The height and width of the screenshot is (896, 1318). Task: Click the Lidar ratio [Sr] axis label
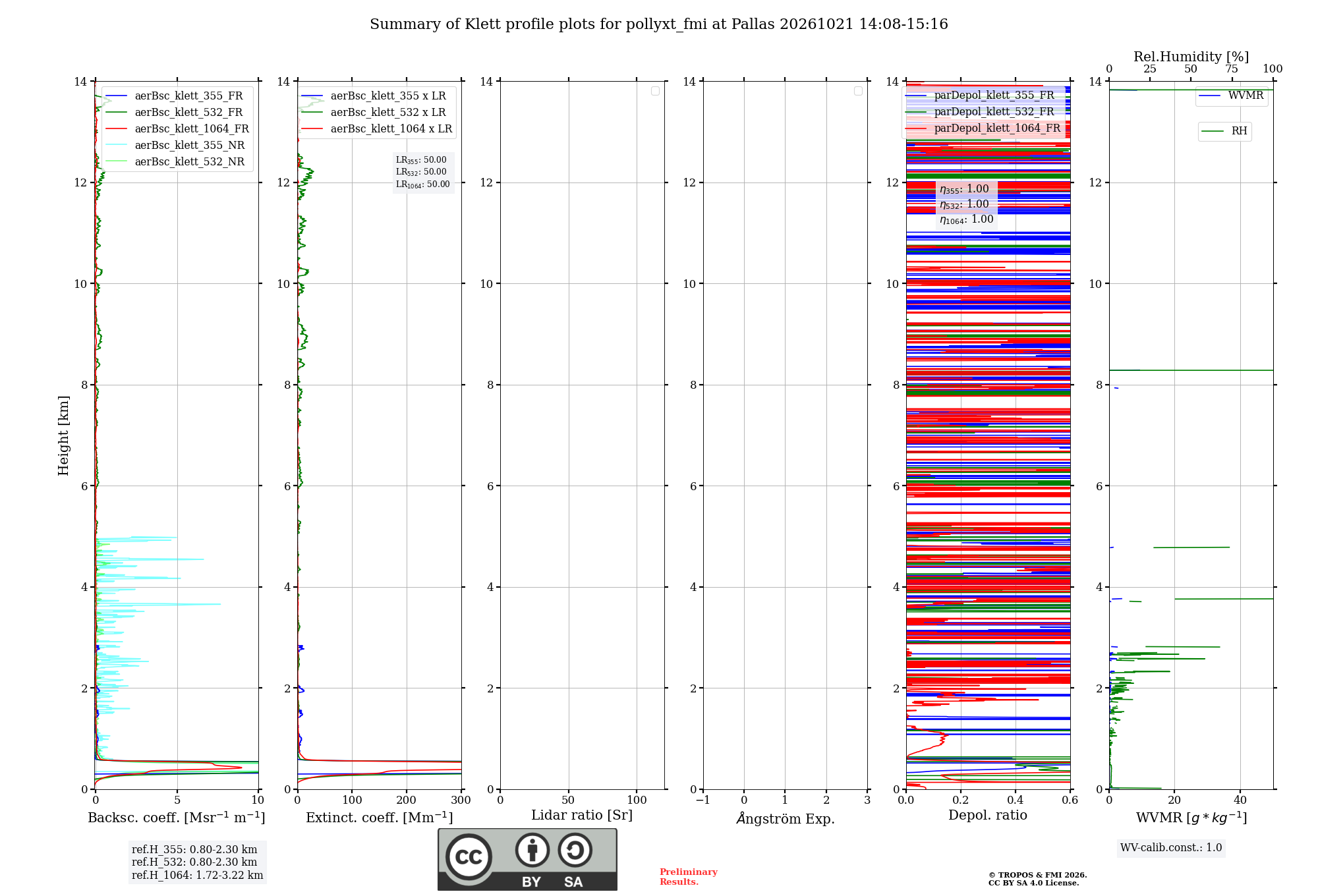pyautogui.click(x=582, y=816)
